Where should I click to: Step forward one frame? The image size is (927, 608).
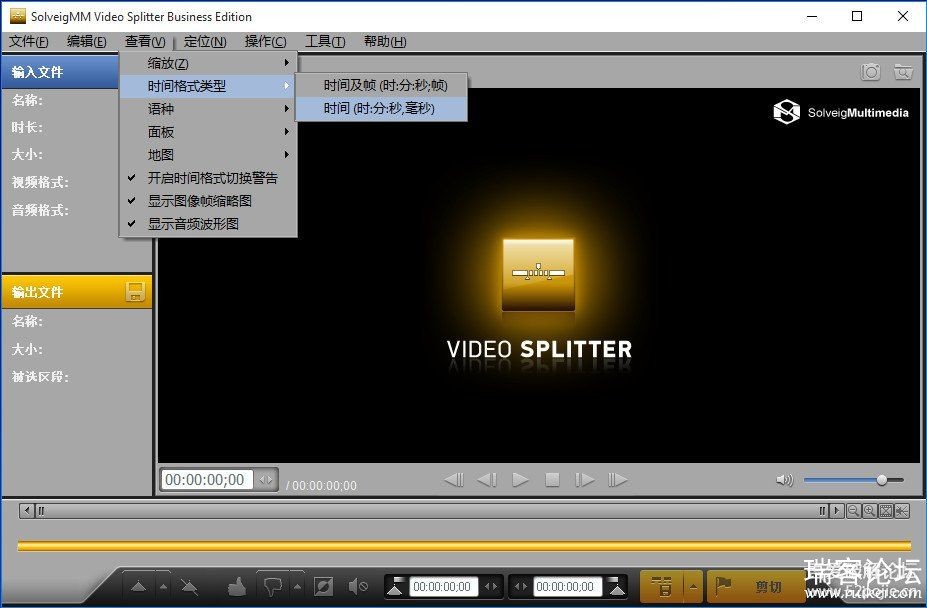tap(584, 480)
